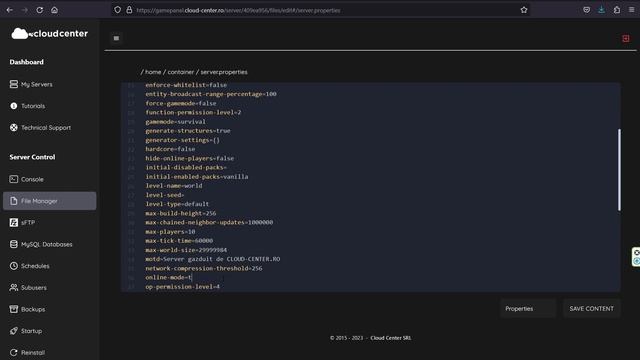Click the max-tick-time=60000 line
The width and height of the screenshot is (640, 360).
pos(179,241)
